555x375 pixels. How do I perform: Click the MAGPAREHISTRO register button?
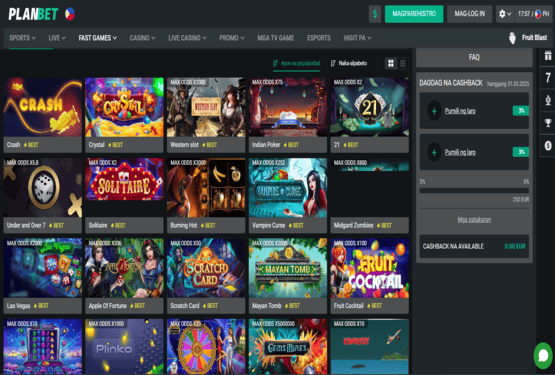pyautogui.click(x=414, y=14)
